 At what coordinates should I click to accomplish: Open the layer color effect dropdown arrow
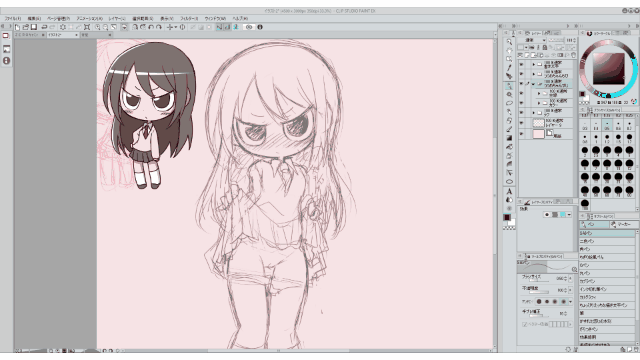[x=569, y=215]
